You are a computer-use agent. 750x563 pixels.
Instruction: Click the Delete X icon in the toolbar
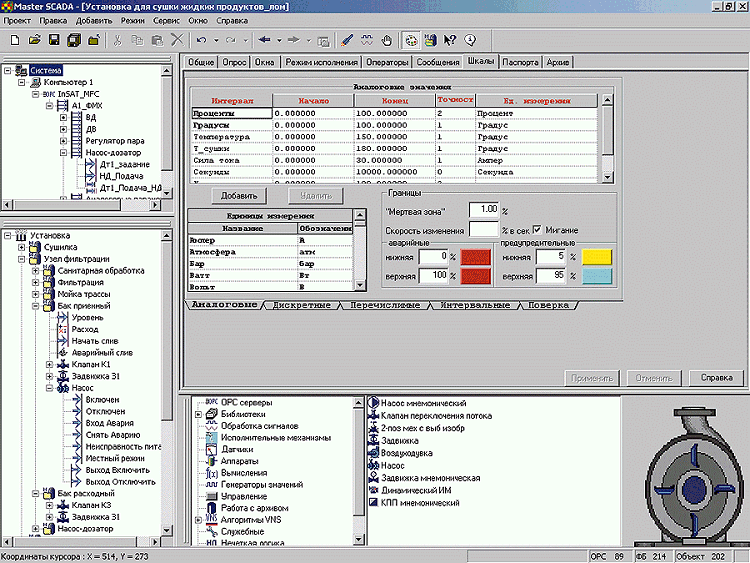click(x=177, y=40)
